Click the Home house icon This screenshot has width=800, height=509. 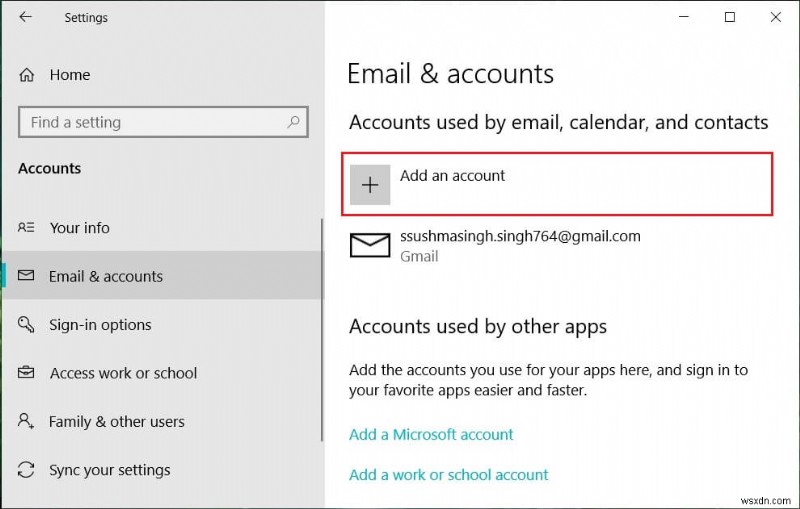pyautogui.click(x=27, y=75)
